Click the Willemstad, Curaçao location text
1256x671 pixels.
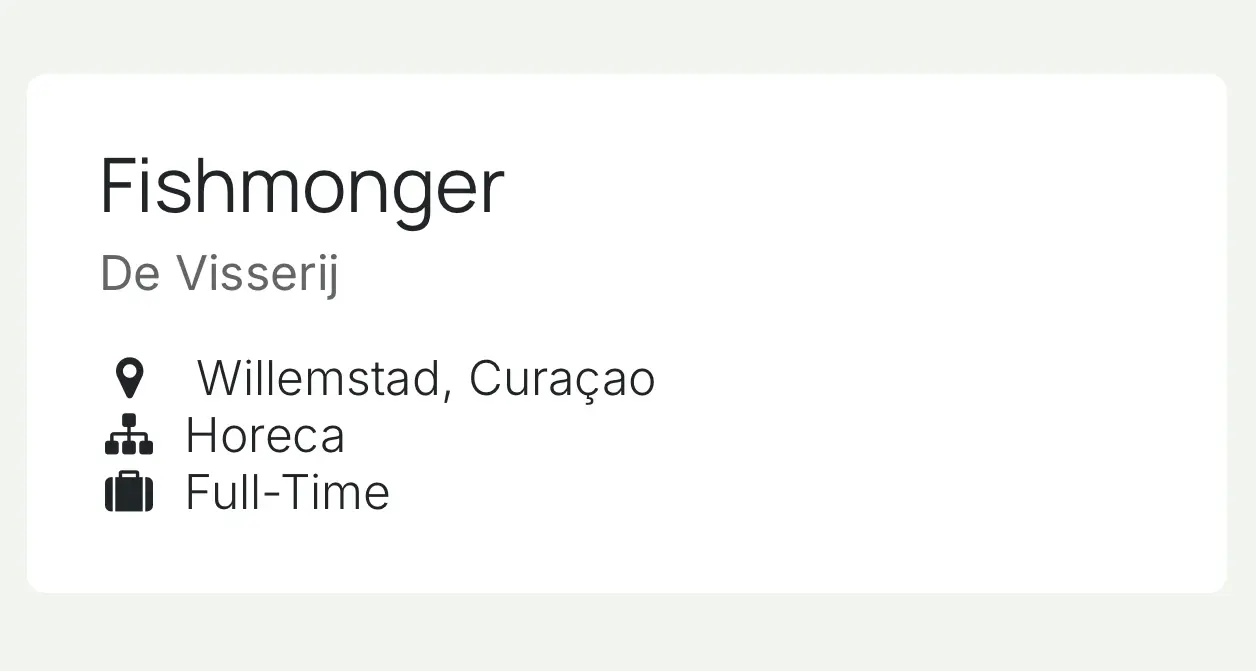(x=426, y=379)
